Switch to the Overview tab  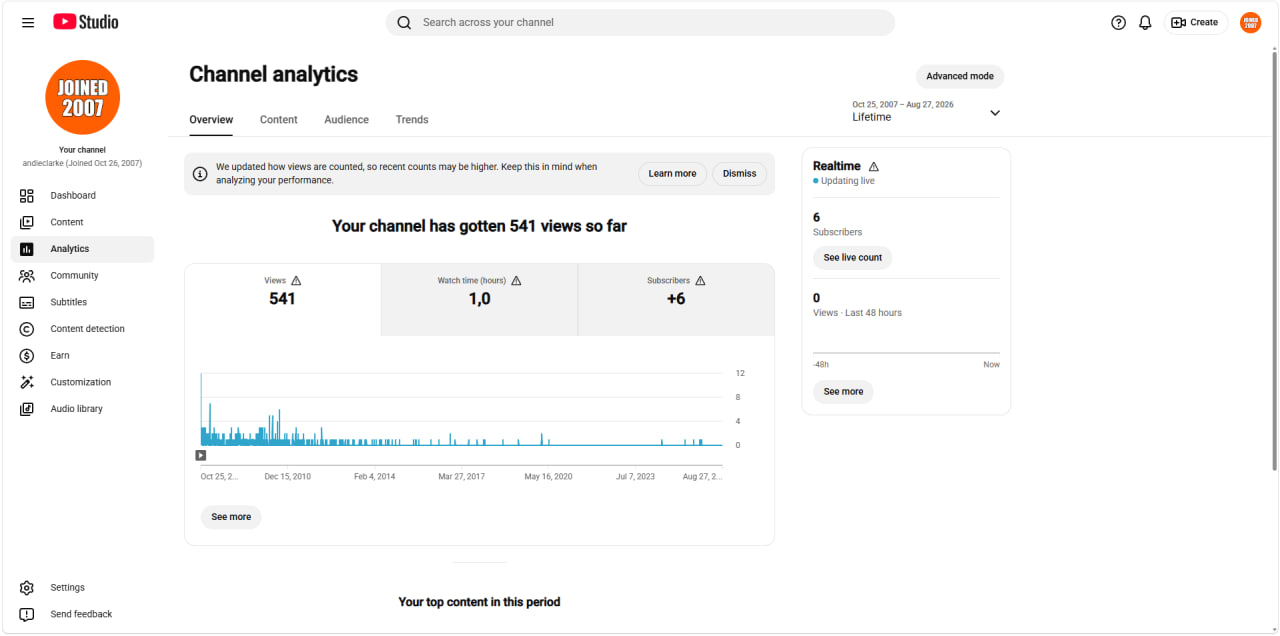(x=211, y=120)
